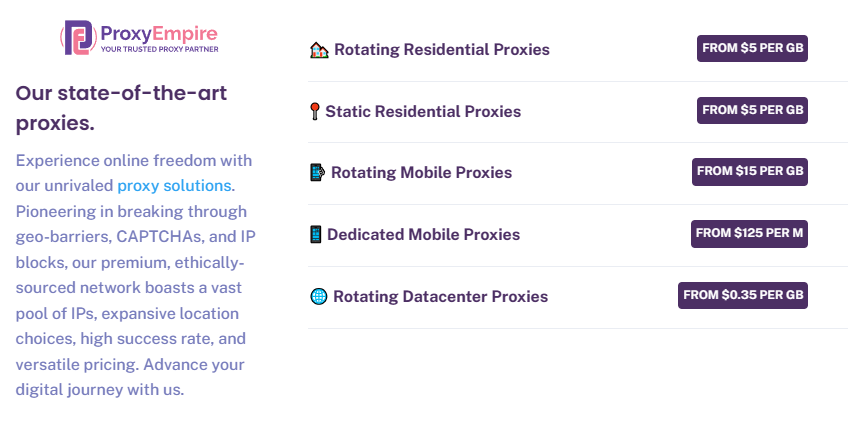Open the Rotating Mobile Proxies title link
This screenshot has width=866, height=421.
click(421, 172)
